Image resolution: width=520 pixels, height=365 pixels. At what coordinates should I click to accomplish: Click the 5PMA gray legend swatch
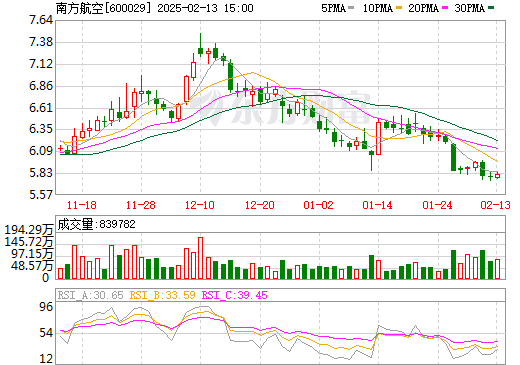[351, 8]
